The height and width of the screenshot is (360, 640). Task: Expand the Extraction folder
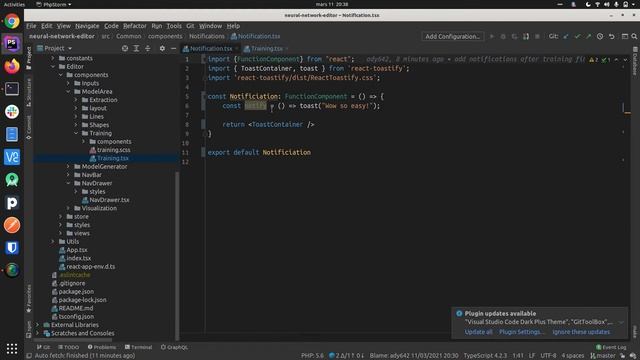tap(76, 100)
